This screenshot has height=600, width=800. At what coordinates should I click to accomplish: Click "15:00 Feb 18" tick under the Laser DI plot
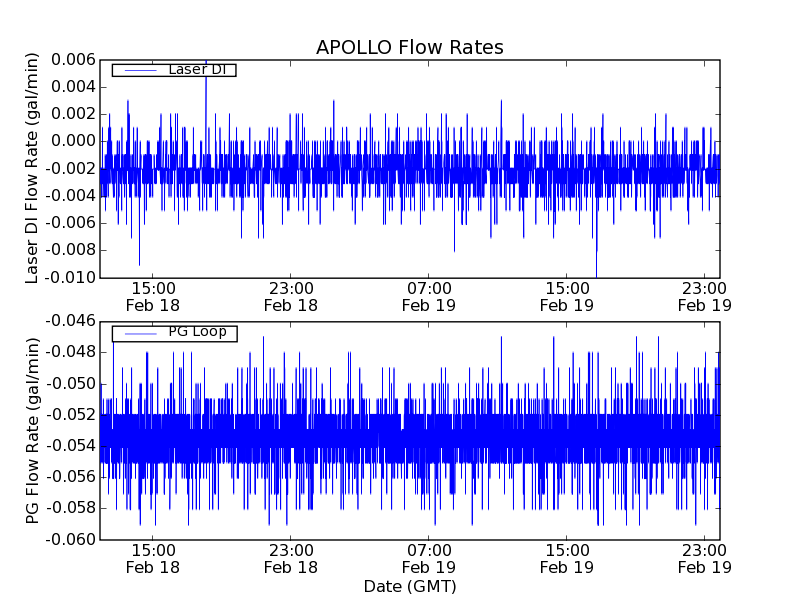pyautogui.click(x=152, y=295)
